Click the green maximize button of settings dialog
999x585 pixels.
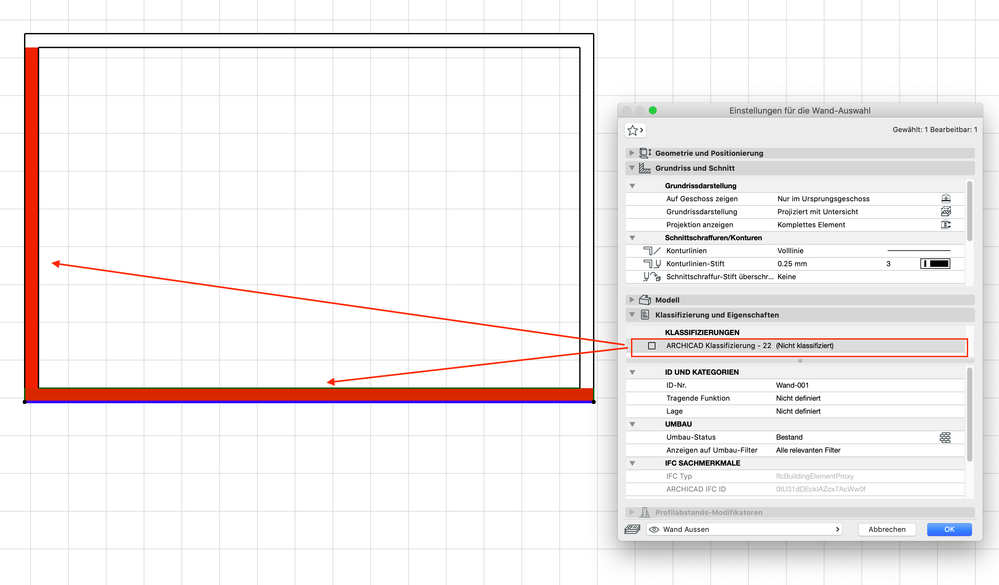[x=652, y=110]
